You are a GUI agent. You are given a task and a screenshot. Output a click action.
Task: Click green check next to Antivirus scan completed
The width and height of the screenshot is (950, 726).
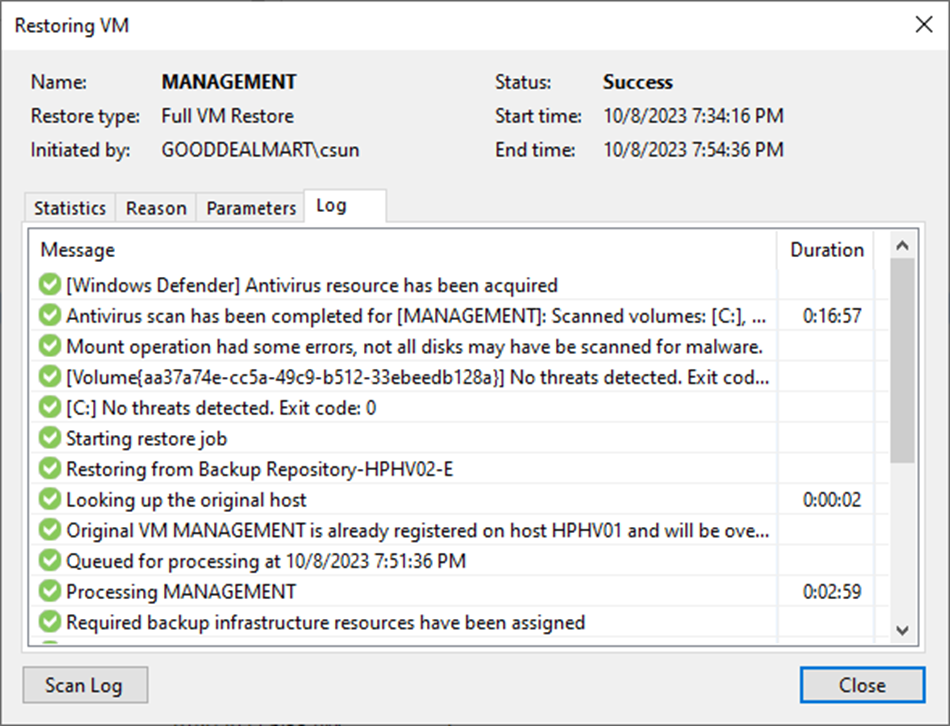tap(50, 316)
